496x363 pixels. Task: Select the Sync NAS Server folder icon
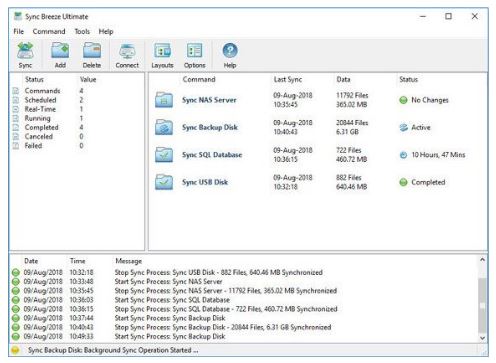(x=164, y=100)
